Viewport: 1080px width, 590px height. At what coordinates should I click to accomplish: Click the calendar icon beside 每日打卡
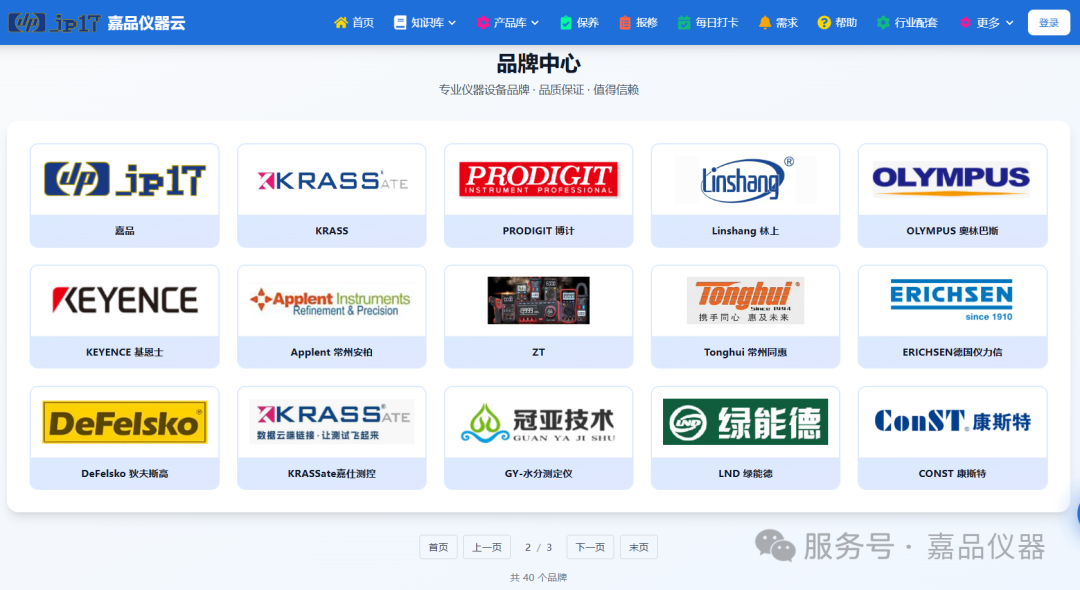click(x=684, y=23)
